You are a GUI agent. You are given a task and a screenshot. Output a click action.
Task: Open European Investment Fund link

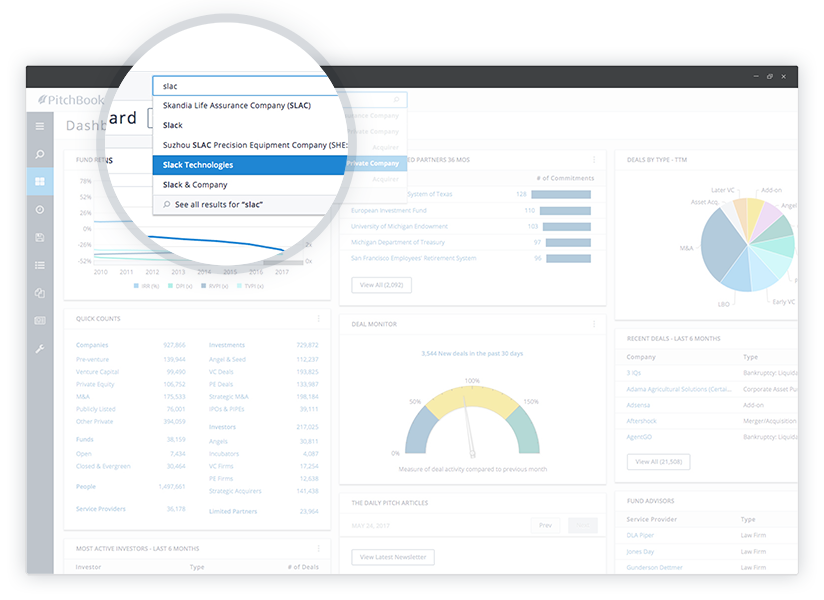(x=389, y=210)
